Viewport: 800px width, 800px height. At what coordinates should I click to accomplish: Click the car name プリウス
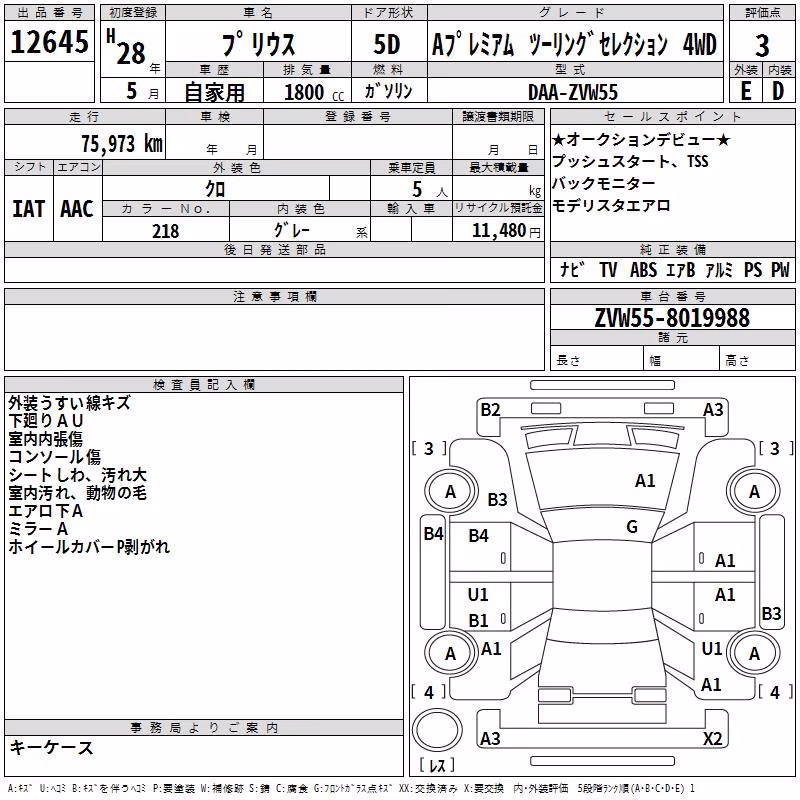tap(258, 44)
